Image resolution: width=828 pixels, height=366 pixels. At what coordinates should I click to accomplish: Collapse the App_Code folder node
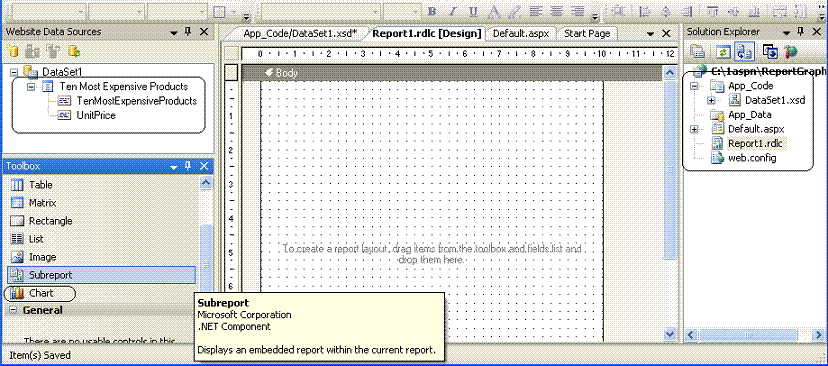click(x=694, y=86)
